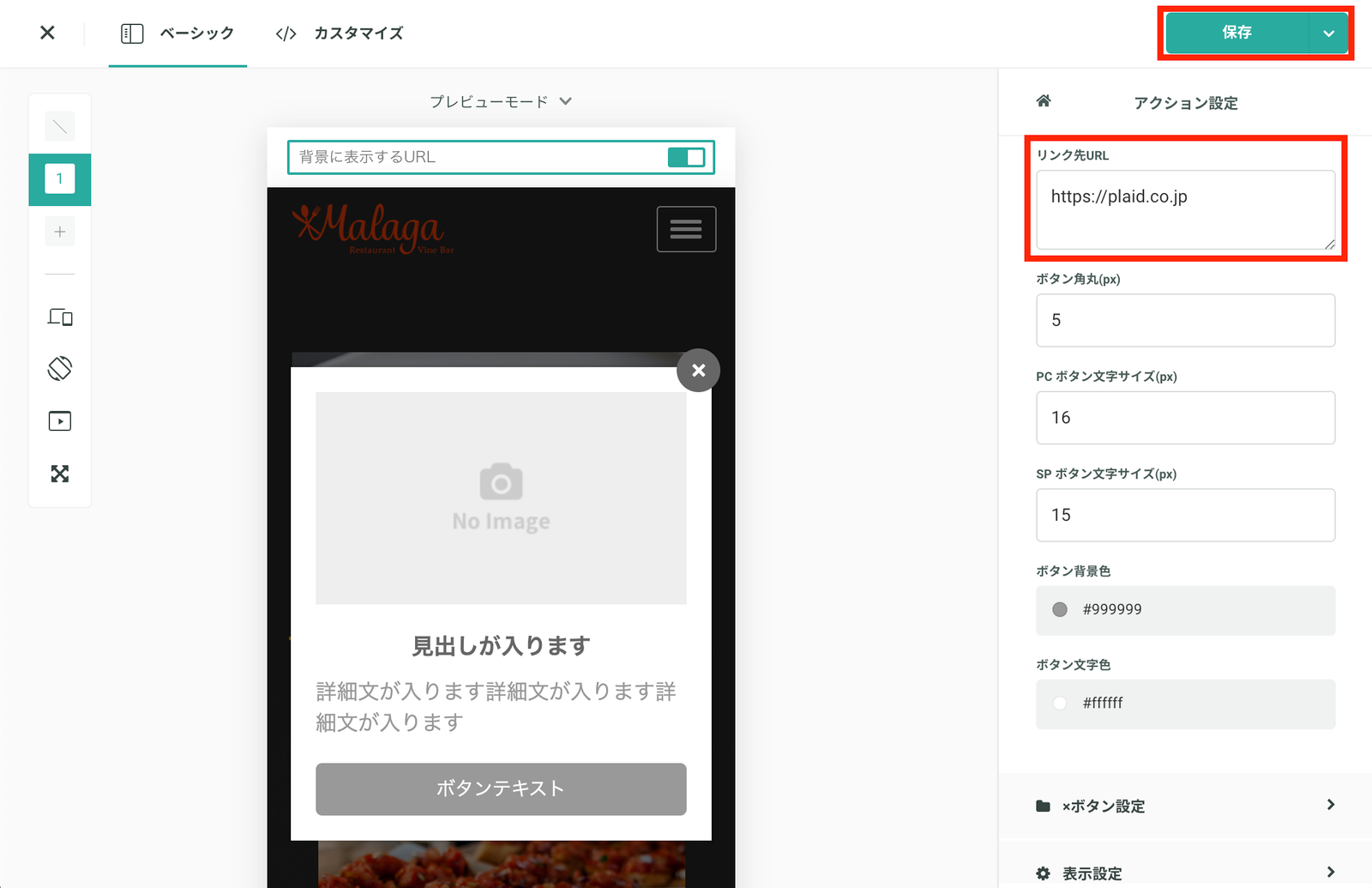Screen dimensions: 1372x888
Task: Click the ボタンテキスト button in preview
Action: [x=501, y=788]
